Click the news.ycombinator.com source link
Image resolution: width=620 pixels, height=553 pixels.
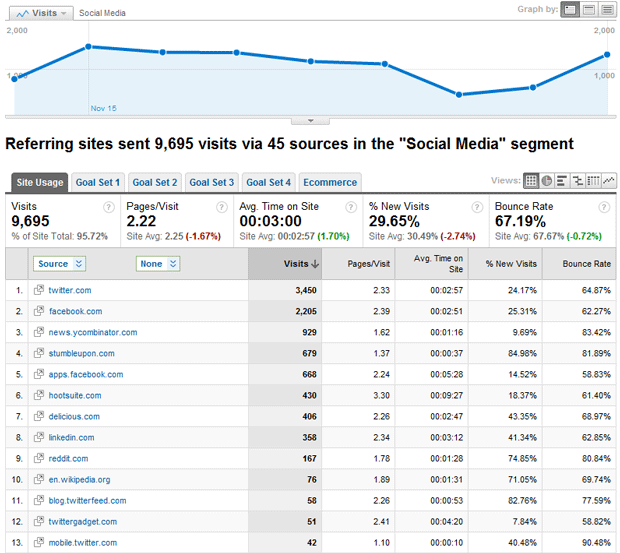point(93,332)
